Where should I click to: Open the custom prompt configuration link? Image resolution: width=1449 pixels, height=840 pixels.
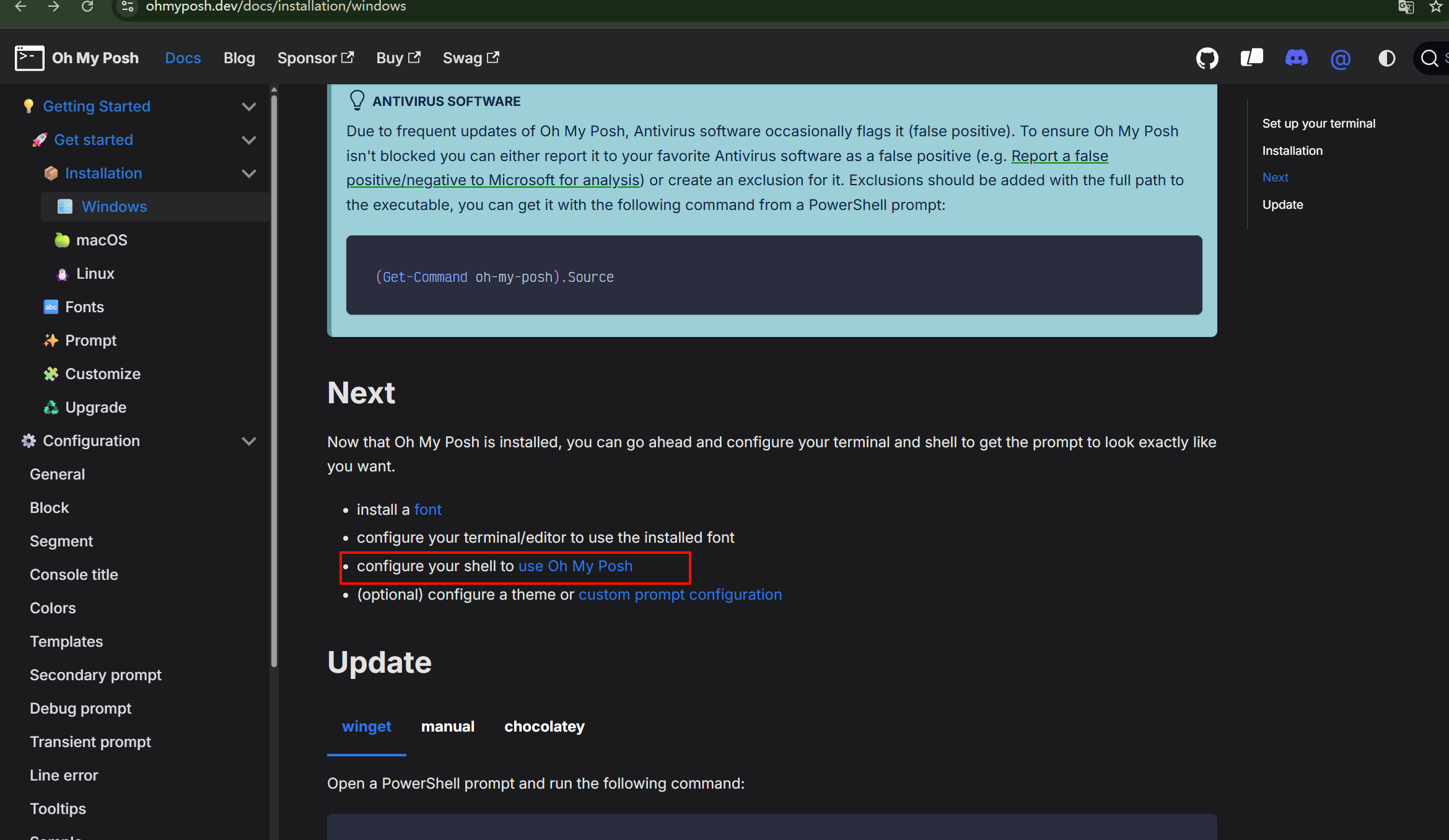[680, 595]
